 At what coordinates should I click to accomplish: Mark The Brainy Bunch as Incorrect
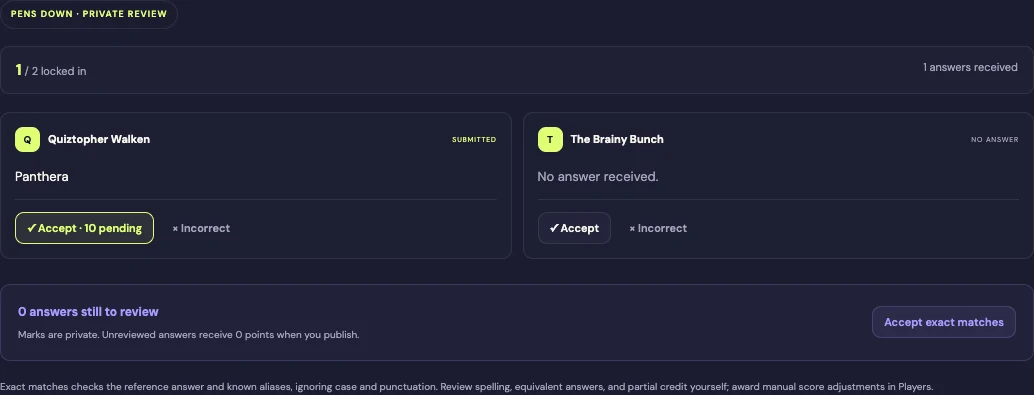pos(658,228)
